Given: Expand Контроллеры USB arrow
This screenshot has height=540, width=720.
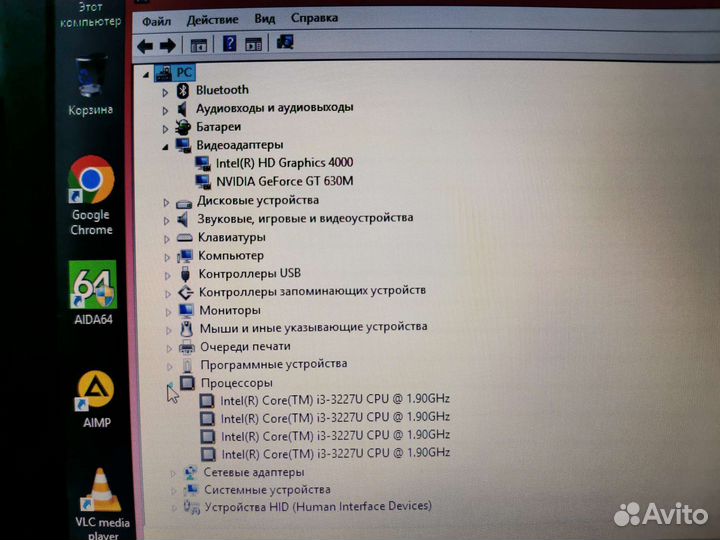Looking at the screenshot, I should [168, 276].
